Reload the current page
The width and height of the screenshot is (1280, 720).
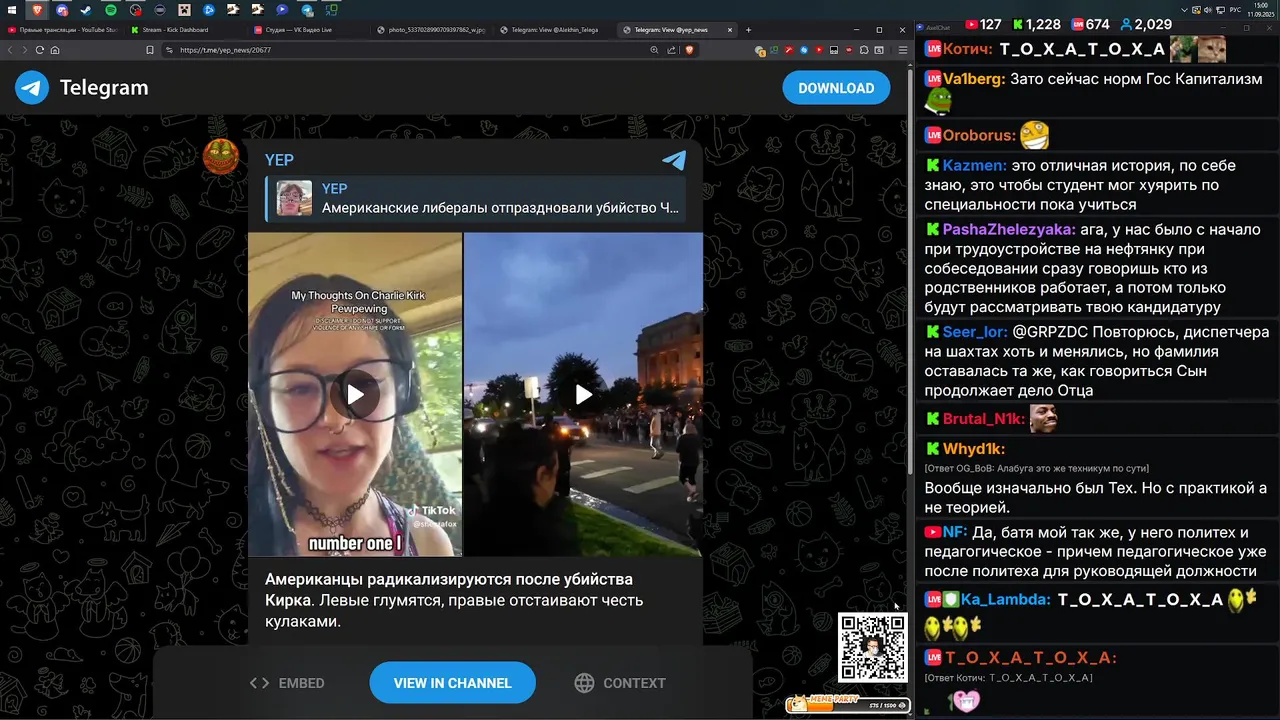[40, 50]
